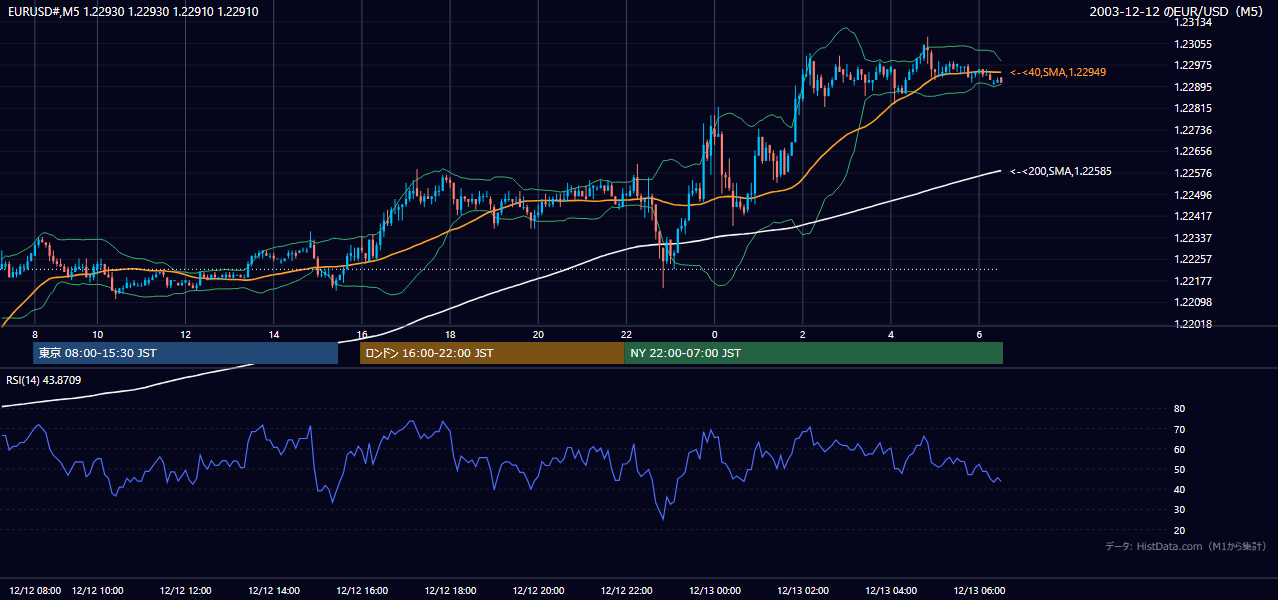Click price axis label 1.22496
1278x600 pixels.
pos(1193,195)
